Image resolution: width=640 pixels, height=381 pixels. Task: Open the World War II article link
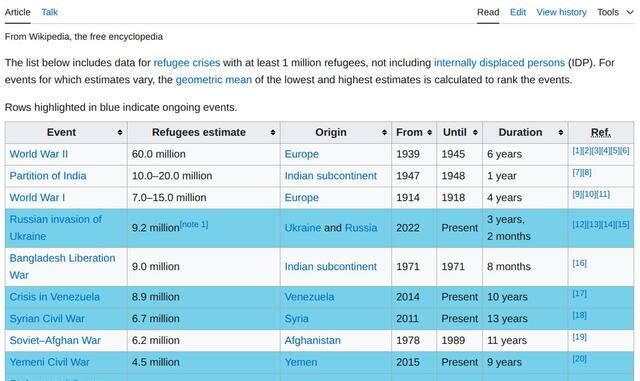click(39, 154)
